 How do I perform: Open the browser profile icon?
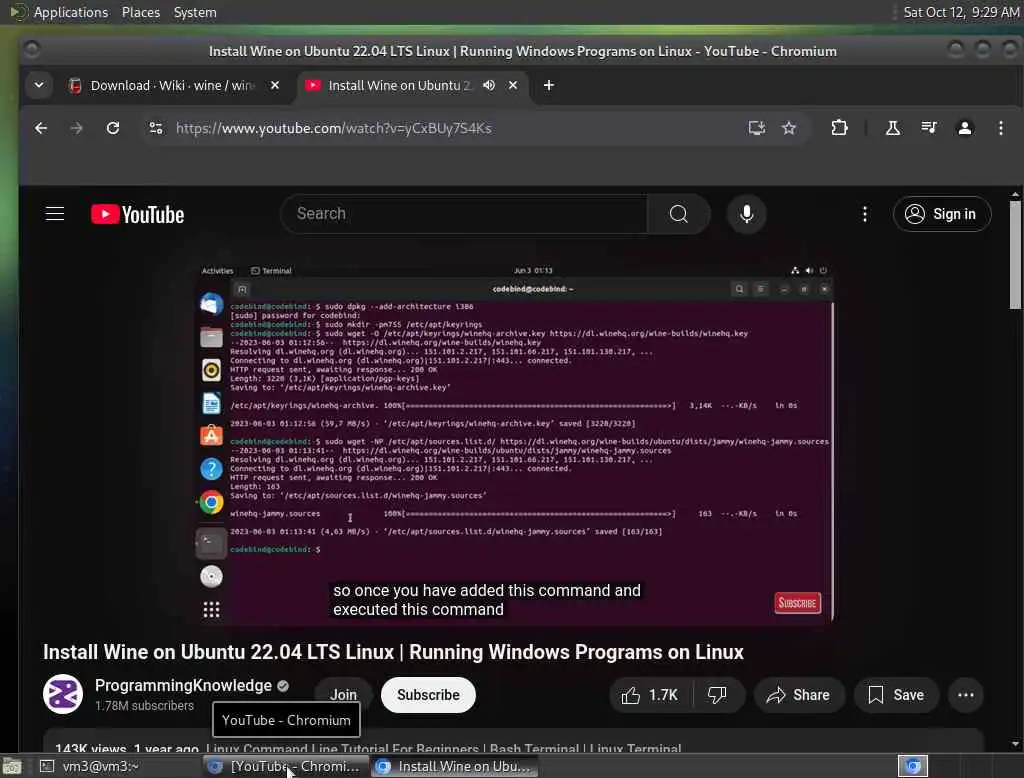point(965,128)
